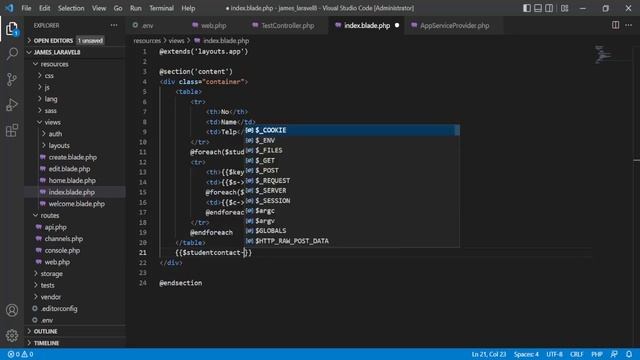The height and width of the screenshot is (360, 640).
Task: Open editor more actions ellipsis
Action: (x=629, y=25)
